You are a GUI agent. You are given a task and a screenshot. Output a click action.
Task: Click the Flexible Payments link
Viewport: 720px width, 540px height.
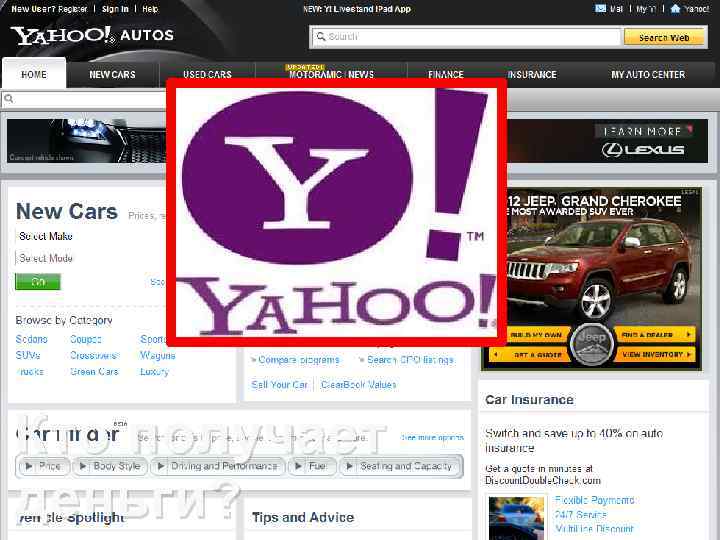point(594,500)
